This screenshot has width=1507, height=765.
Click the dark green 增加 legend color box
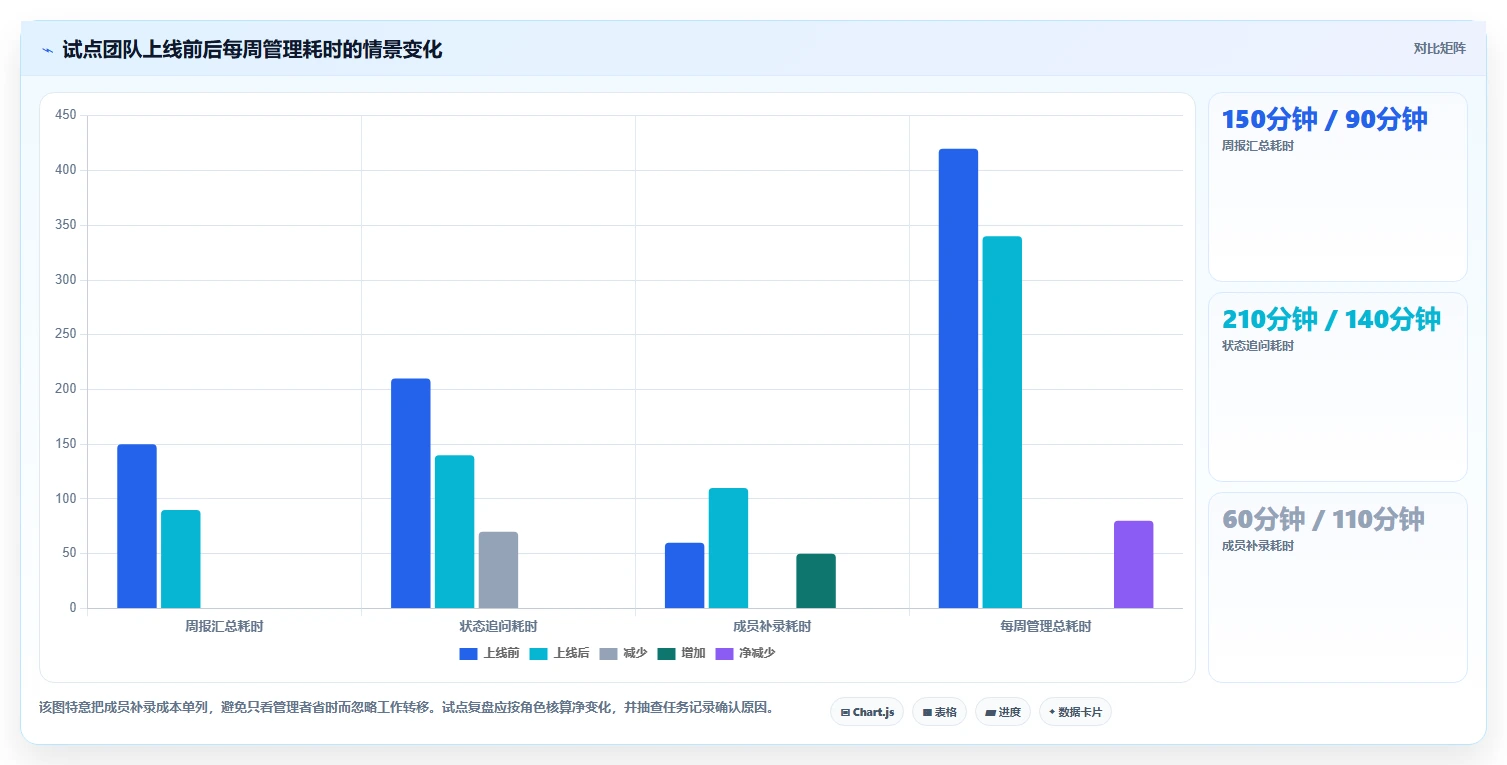pos(667,653)
